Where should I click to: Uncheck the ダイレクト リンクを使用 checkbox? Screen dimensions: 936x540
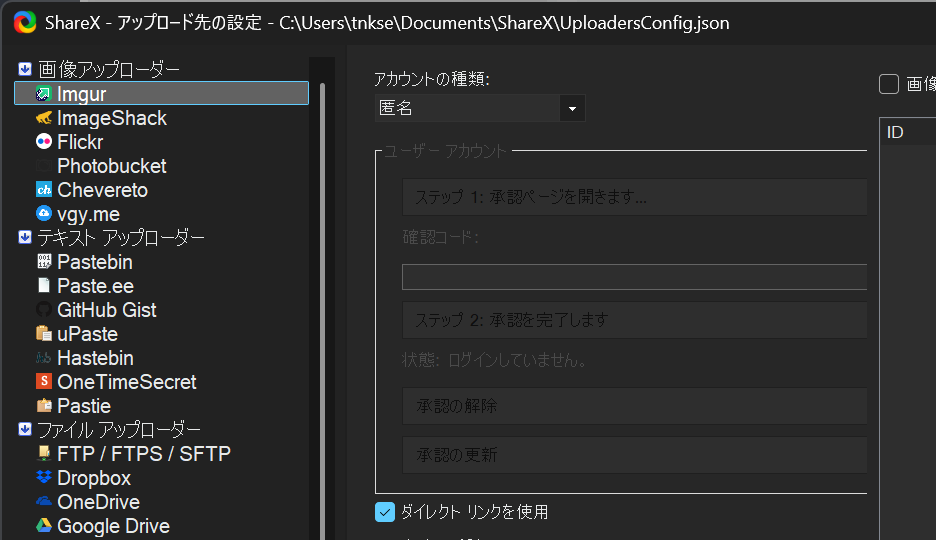385,512
